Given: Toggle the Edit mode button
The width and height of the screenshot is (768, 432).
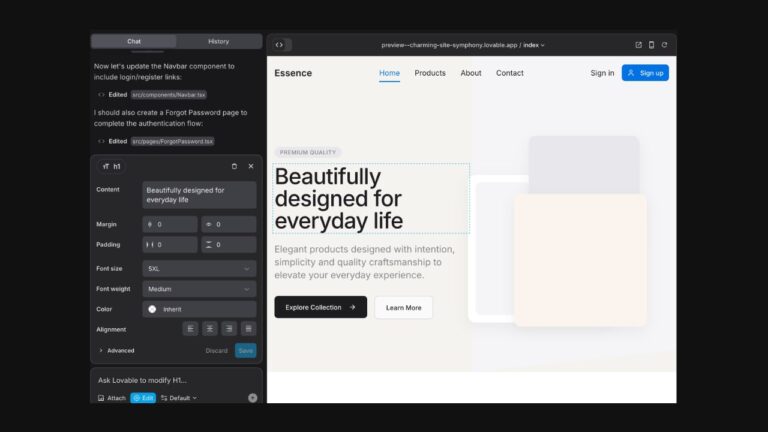Looking at the screenshot, I should (143, 398).
